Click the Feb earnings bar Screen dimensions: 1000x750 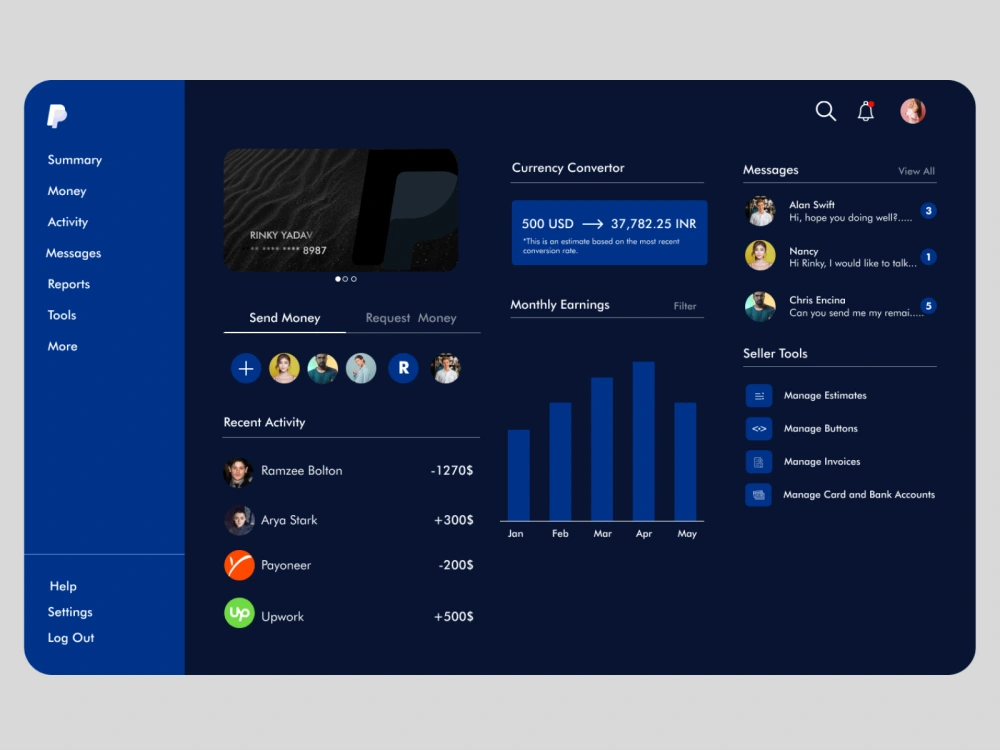560,462
